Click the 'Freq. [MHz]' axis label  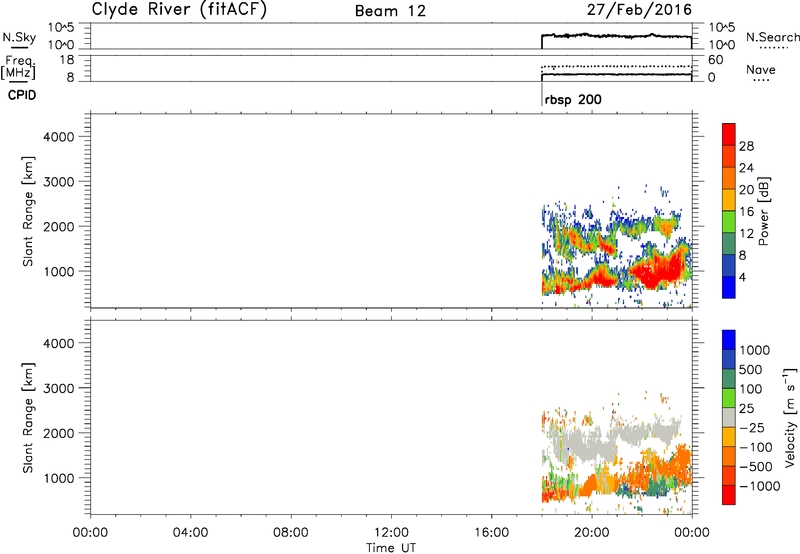19,68
